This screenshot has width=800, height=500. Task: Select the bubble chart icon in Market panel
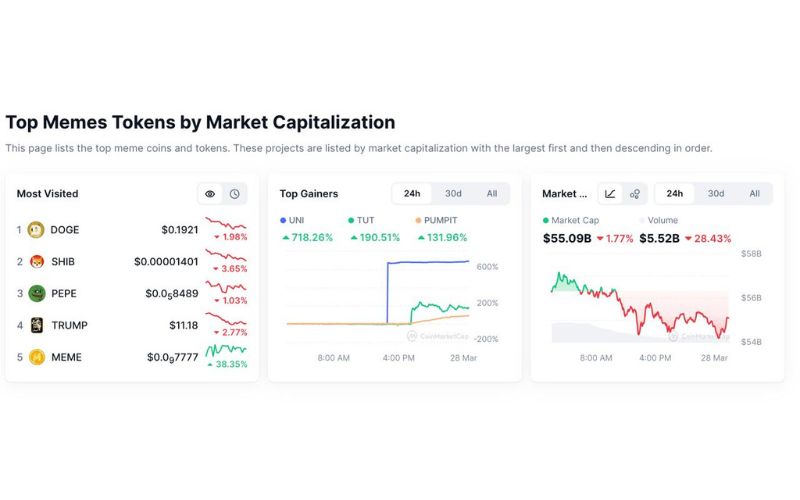tap(634, 194)
